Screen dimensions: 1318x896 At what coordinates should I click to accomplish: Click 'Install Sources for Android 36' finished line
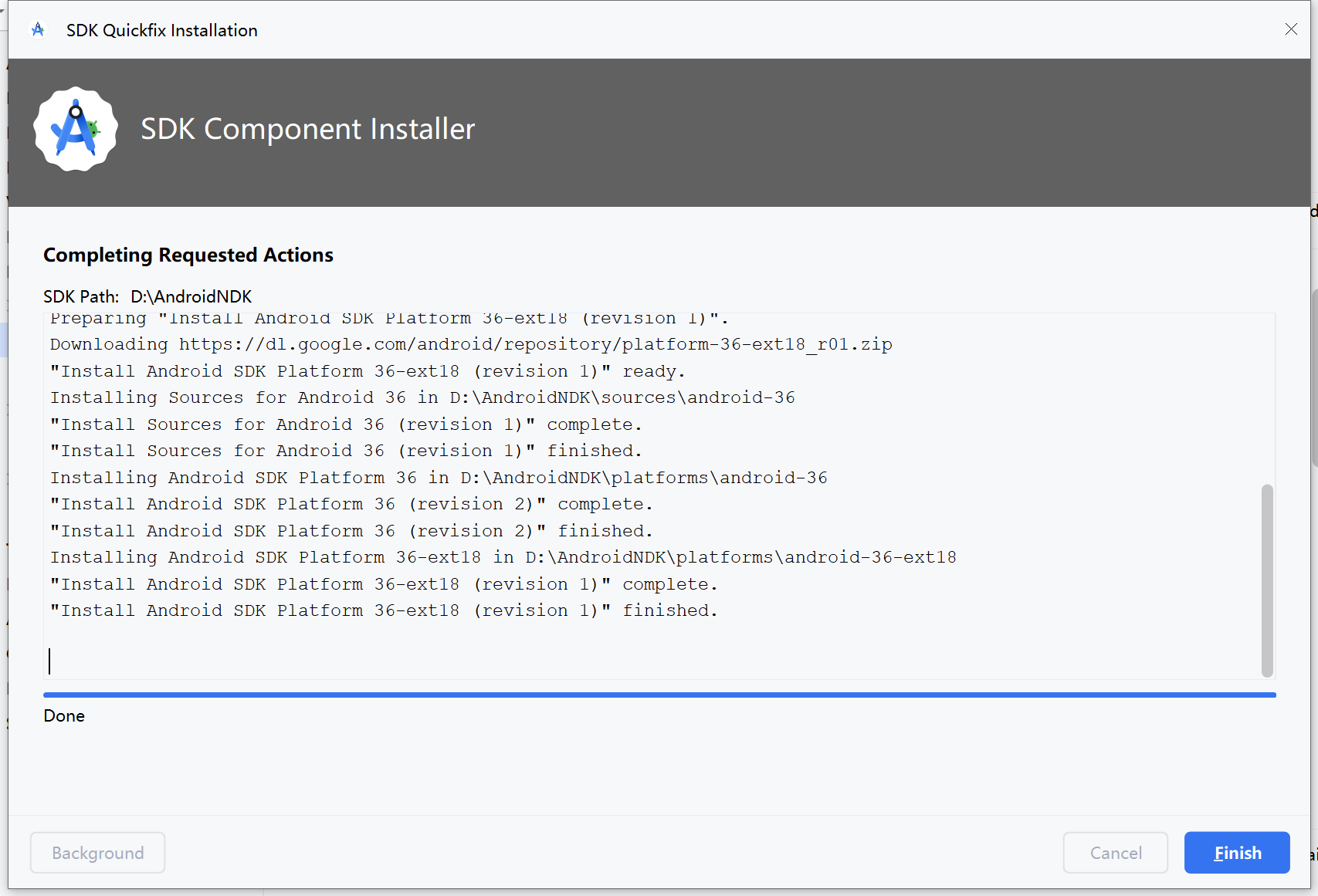click(x=346, y=451)
